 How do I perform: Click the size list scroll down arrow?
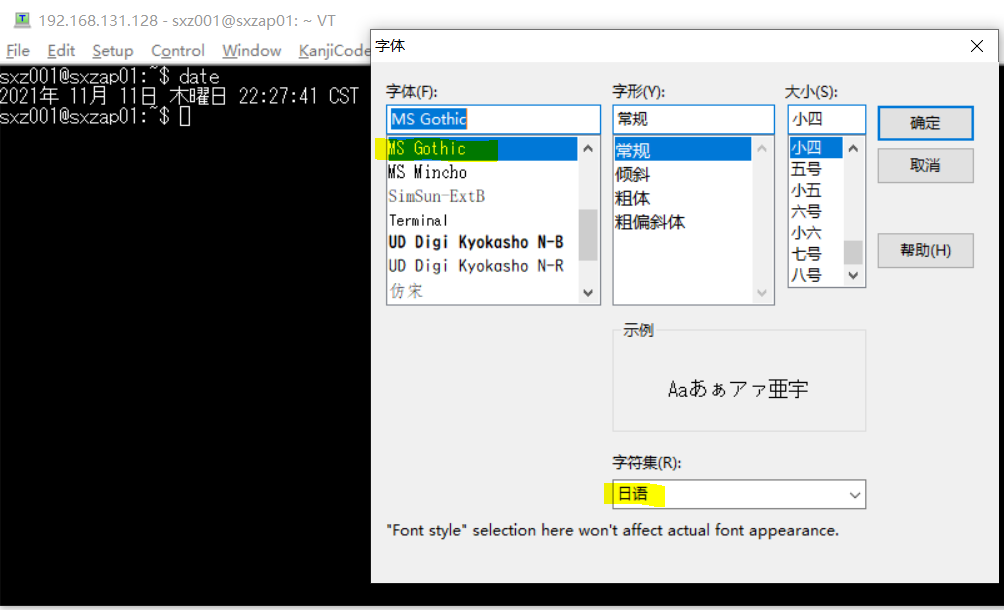tap(853, 276)
